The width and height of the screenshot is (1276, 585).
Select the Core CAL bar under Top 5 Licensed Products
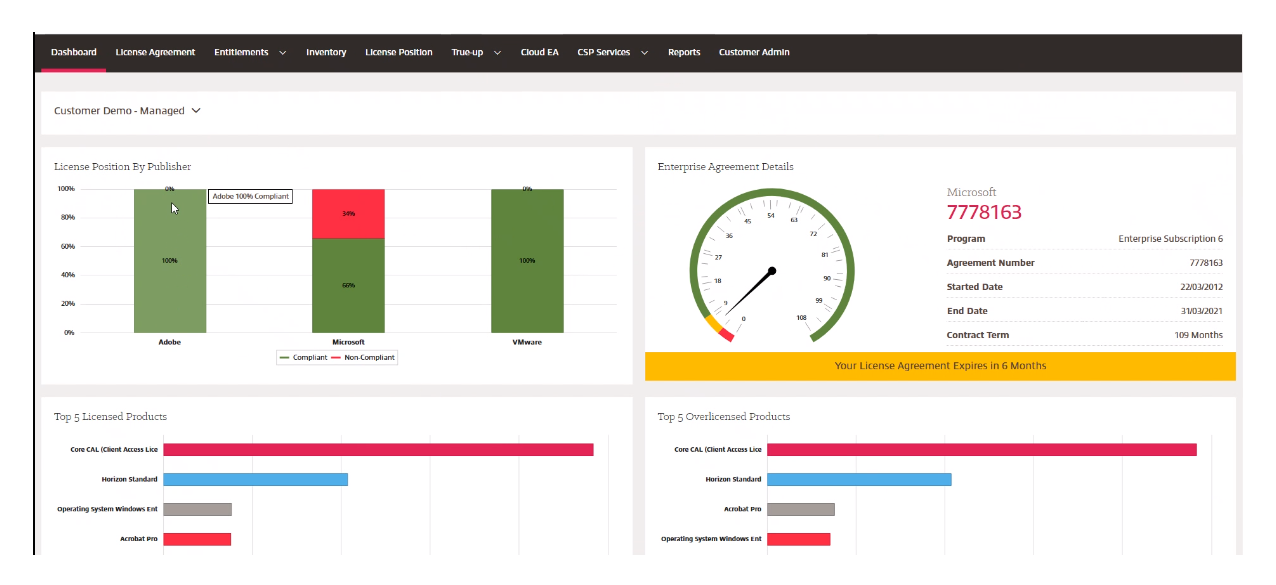click(378, 450)
